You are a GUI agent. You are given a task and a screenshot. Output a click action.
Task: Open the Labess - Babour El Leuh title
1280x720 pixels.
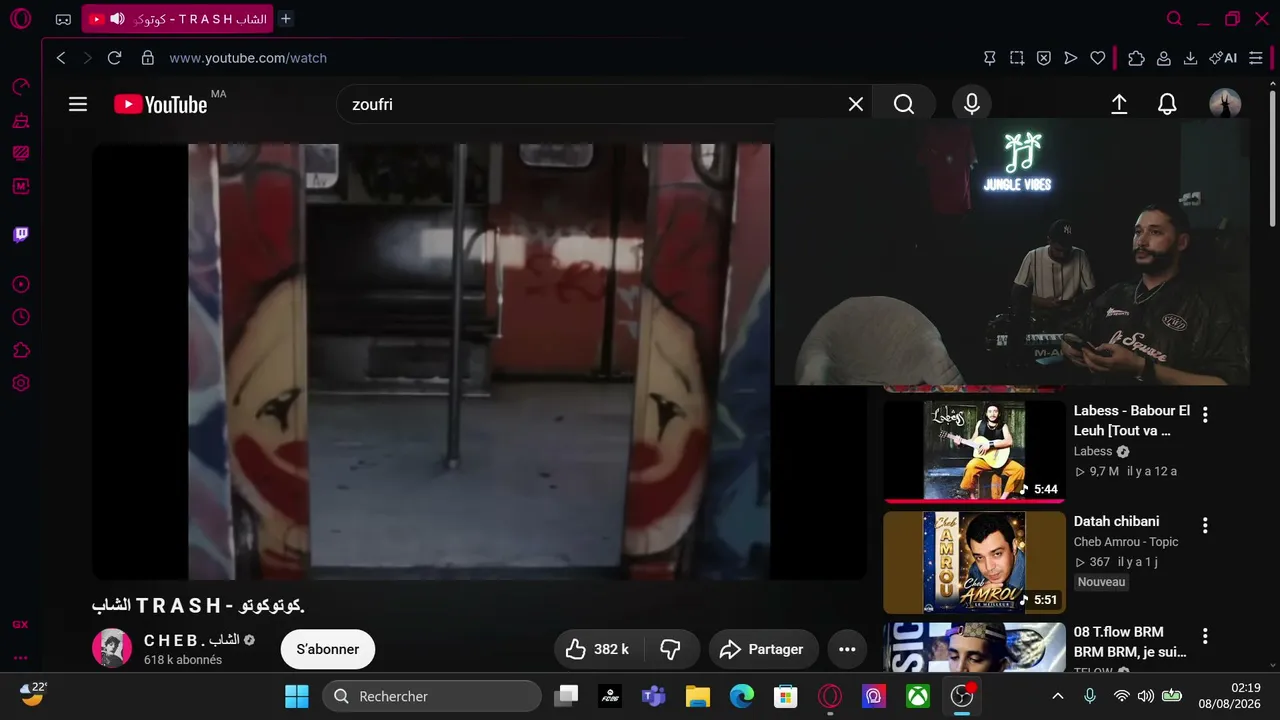click(1132, 421)
